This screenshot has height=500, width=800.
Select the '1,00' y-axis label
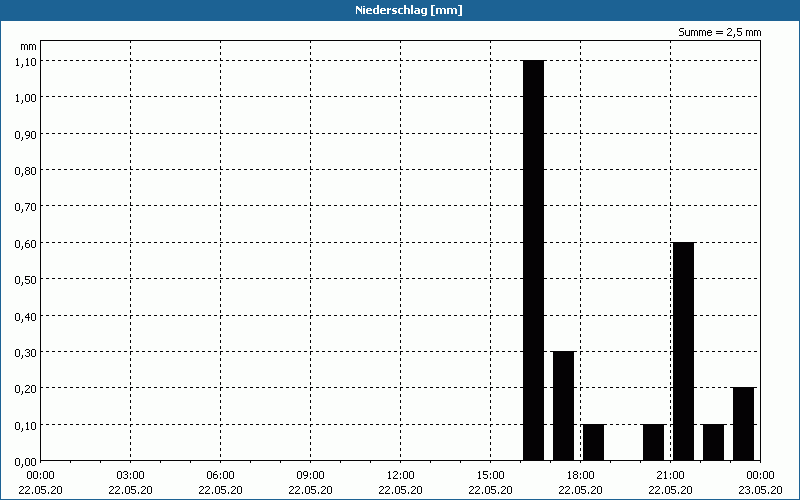(x=26, y=97)
